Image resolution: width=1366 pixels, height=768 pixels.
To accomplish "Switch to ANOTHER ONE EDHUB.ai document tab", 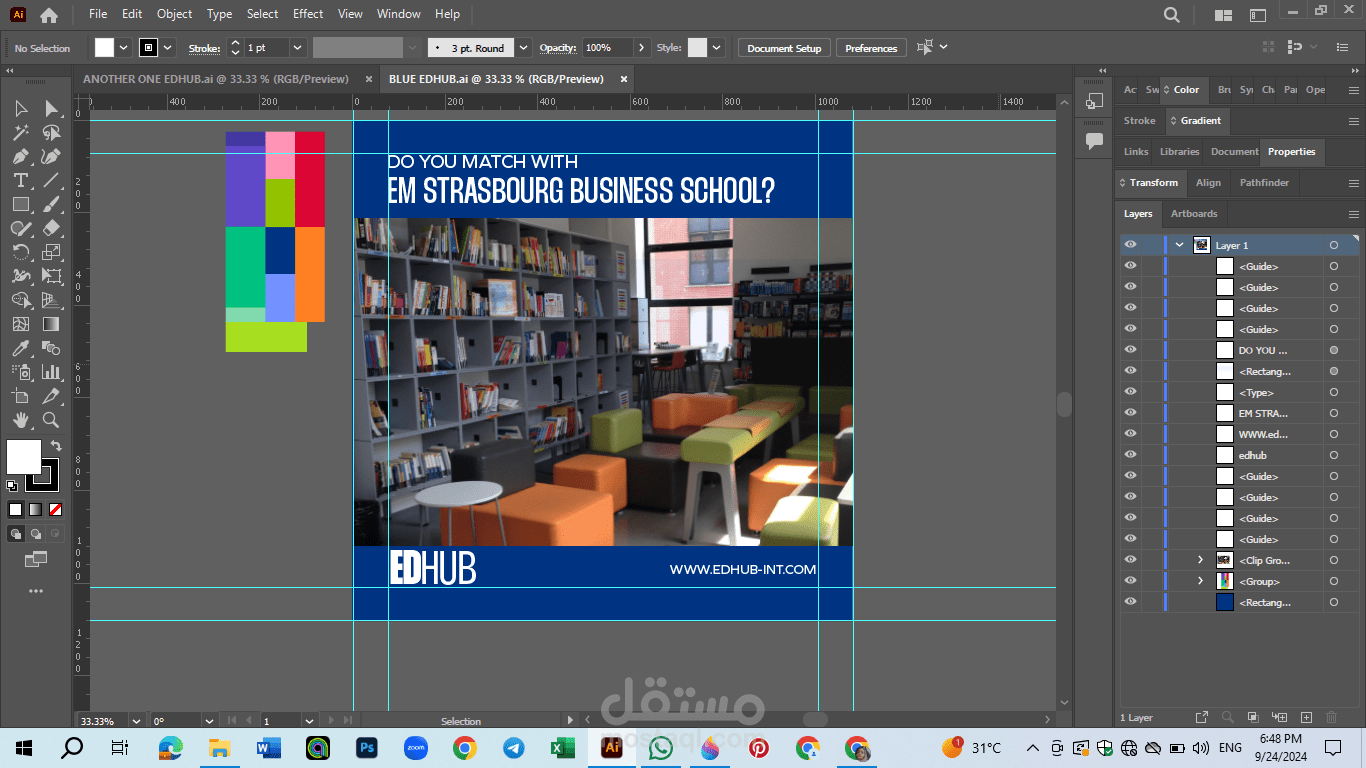I will (x=215, y=79).
